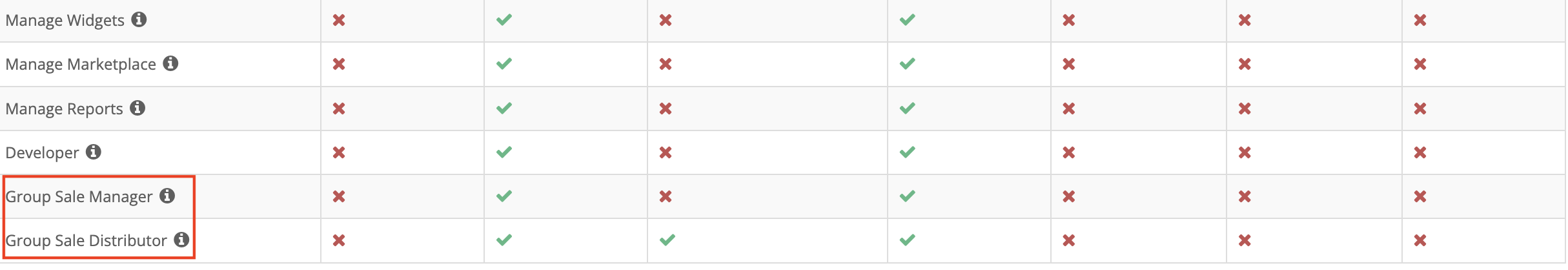Viewport: 1568px width, 270px height.
Task: Click info icon beside Manage Marketplace
Action: point(170,63)
